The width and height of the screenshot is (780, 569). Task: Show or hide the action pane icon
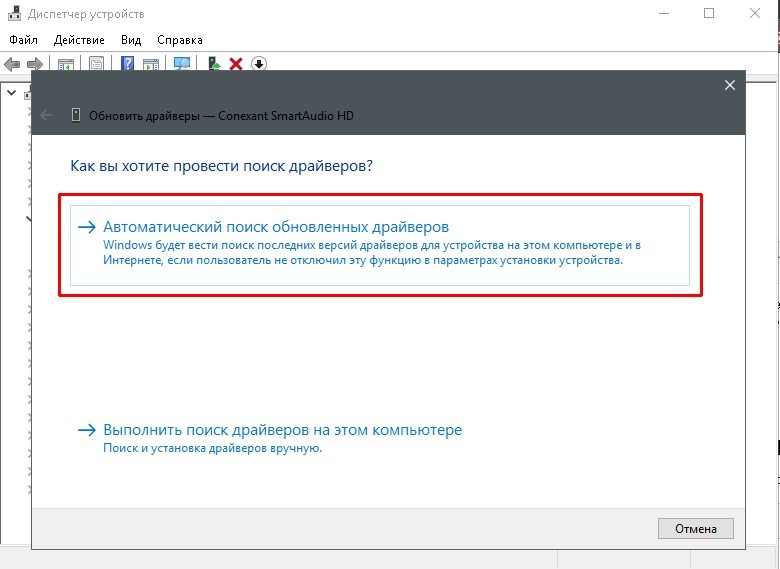(x=151, y=64)
